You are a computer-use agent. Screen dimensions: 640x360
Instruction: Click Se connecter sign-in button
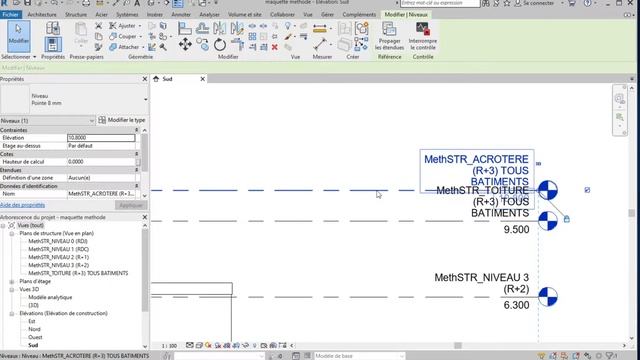point(534,3)
